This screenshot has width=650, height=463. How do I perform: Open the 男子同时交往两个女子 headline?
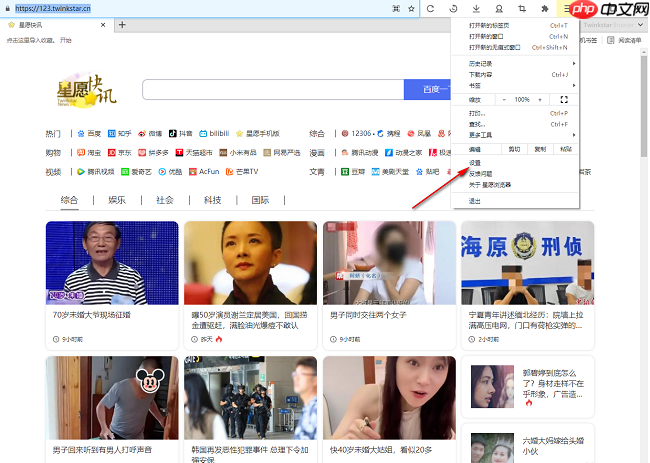coord(368,315)
